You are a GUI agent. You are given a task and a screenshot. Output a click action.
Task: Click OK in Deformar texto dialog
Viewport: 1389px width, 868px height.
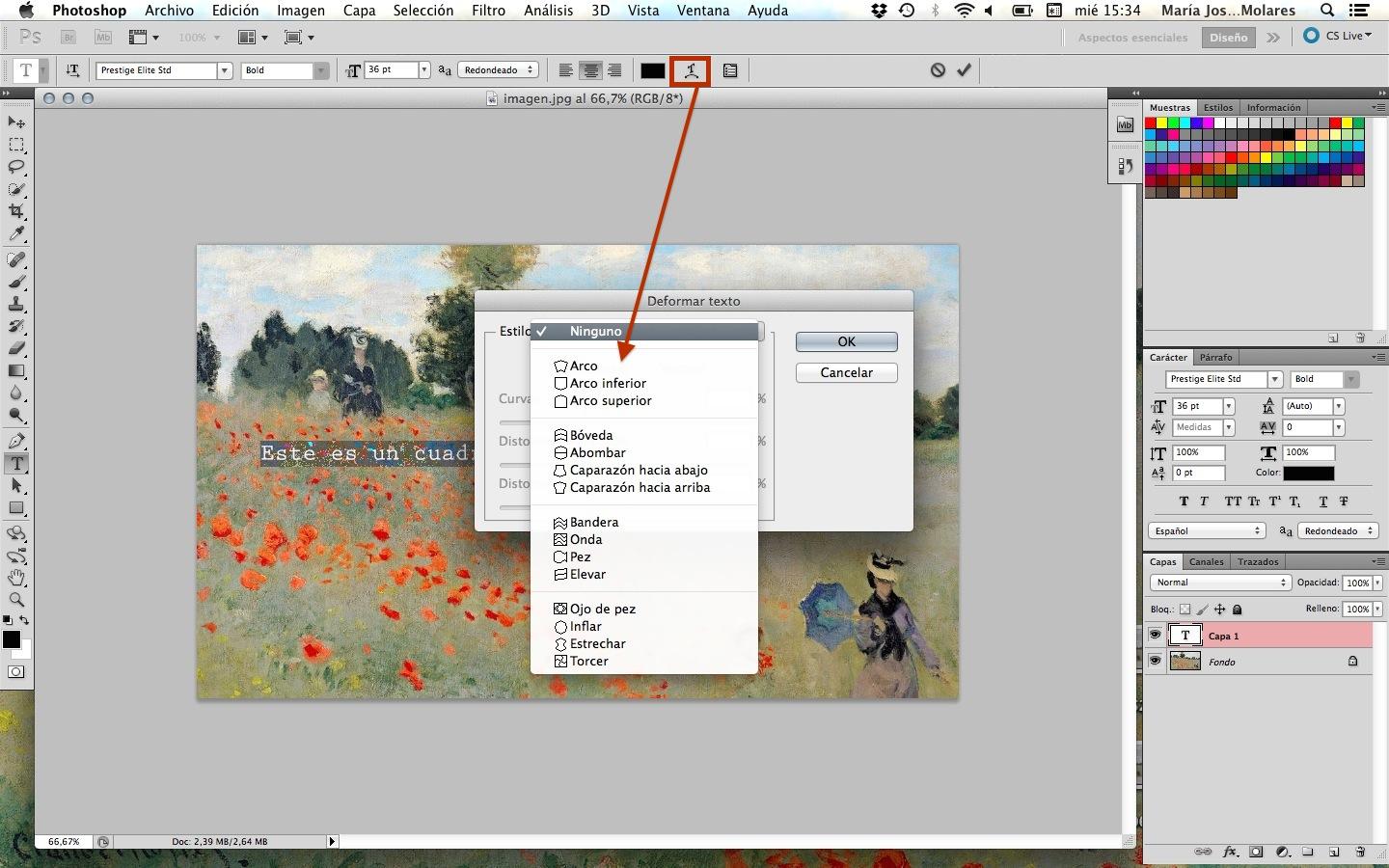846,341
